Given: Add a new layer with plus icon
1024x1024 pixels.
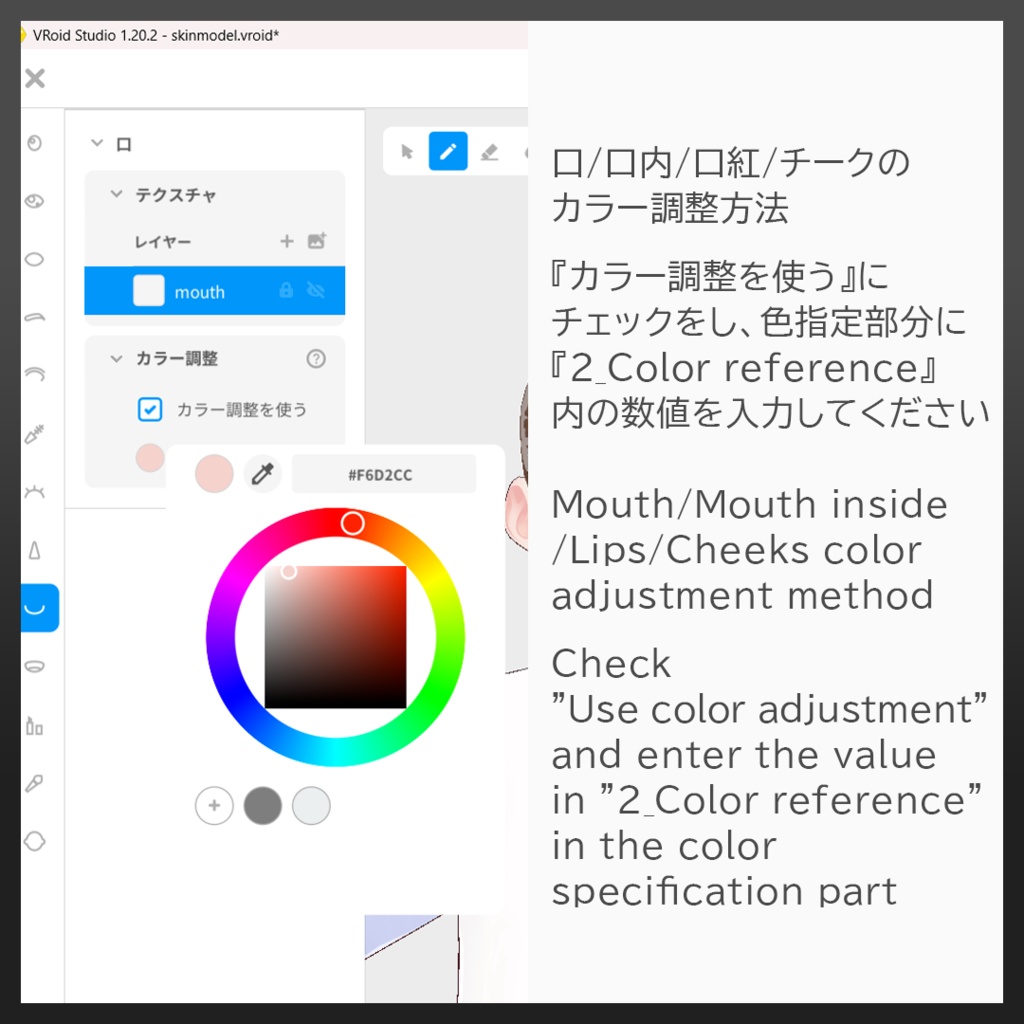Looking at the screenshot, I should click(287, 242).
